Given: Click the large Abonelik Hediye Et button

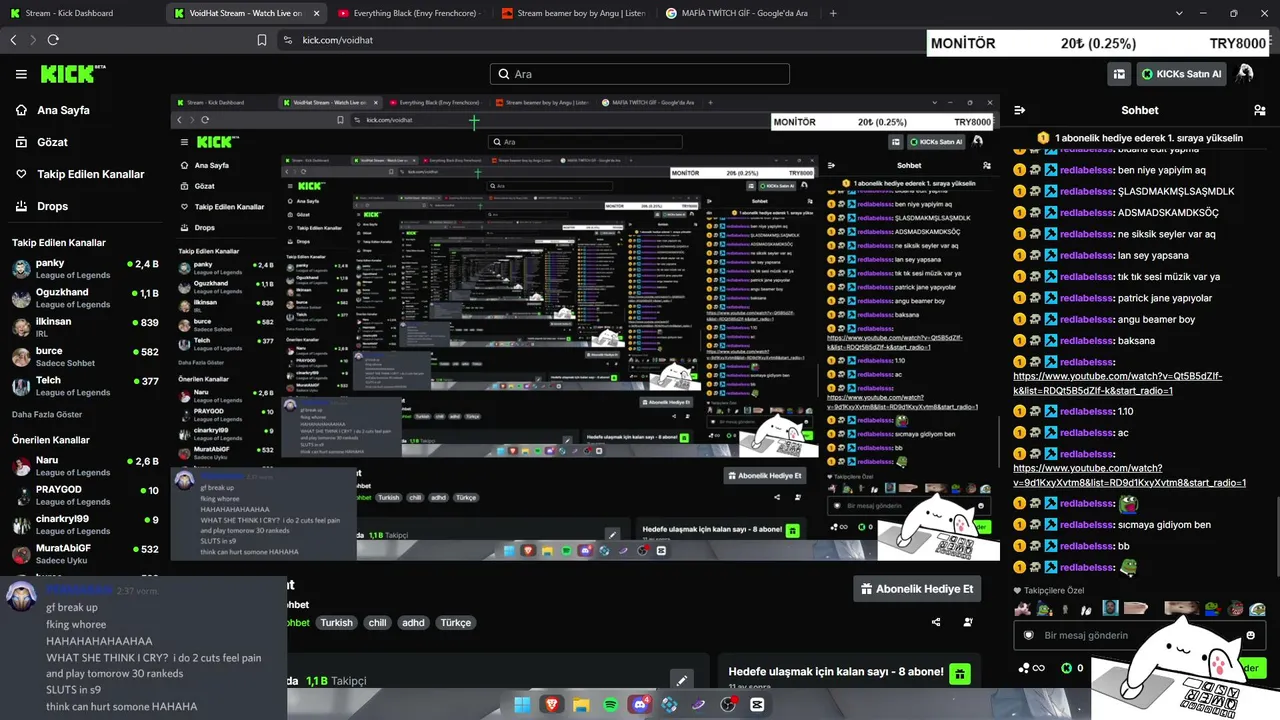Looking at the screenshot, I should click(x=916, y=589).
